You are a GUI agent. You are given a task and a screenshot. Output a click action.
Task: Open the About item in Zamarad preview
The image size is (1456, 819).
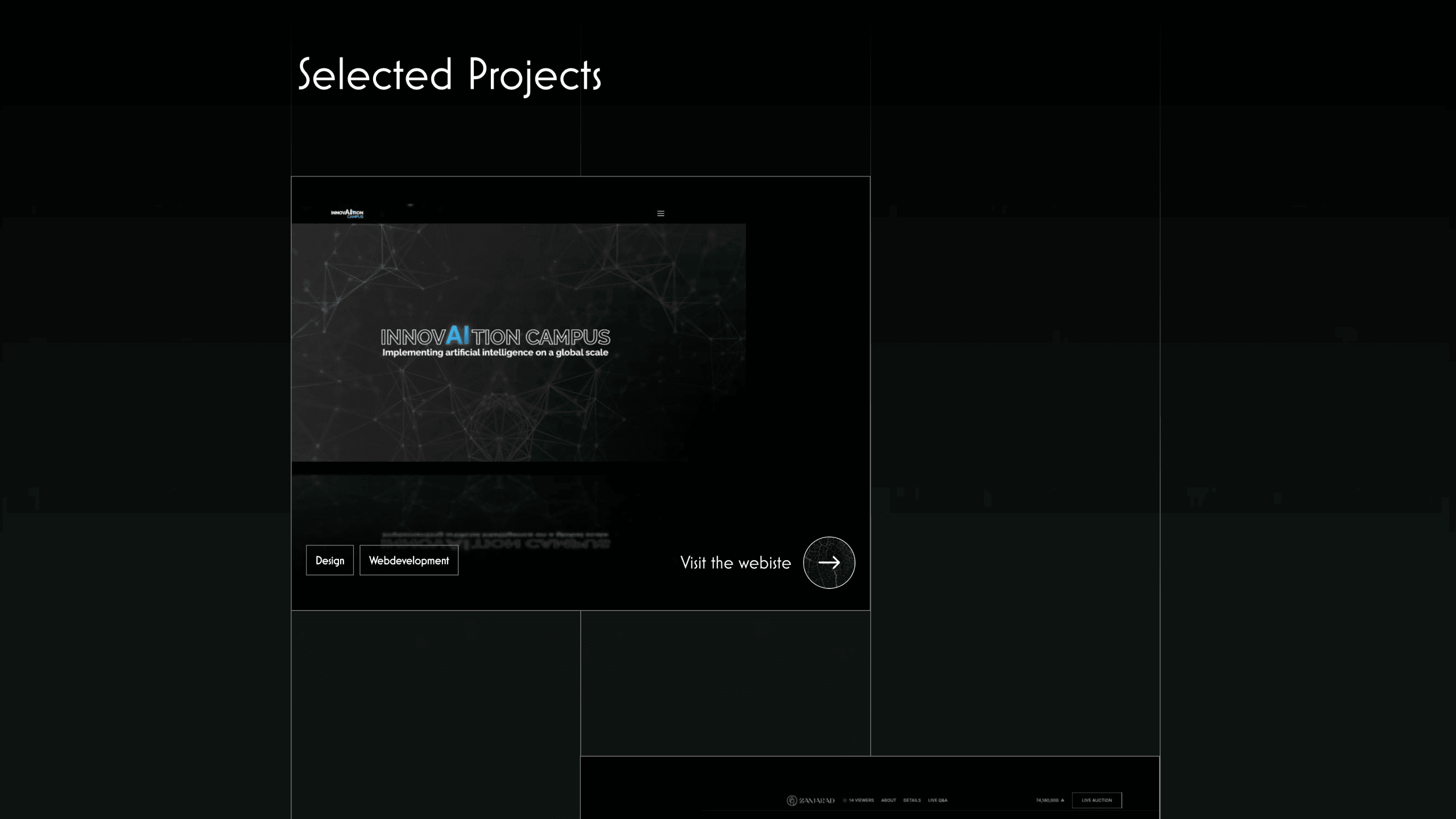(888, 800)
